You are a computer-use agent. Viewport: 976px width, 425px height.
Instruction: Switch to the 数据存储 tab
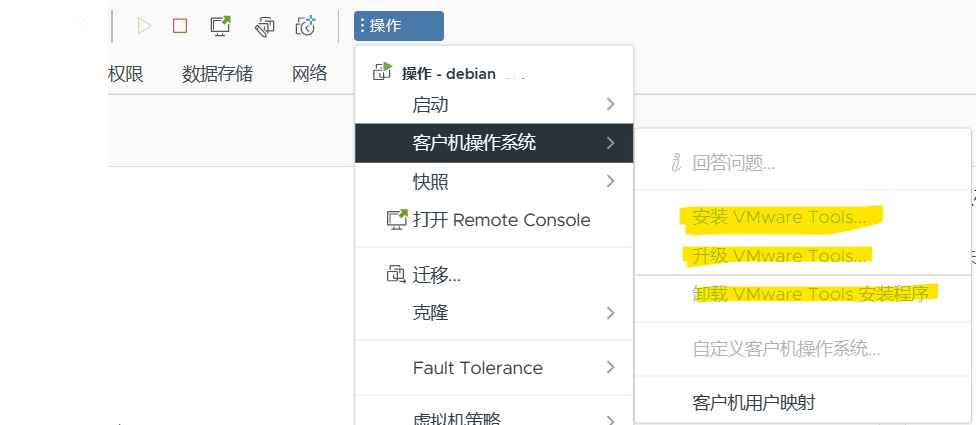coord(217,74)
